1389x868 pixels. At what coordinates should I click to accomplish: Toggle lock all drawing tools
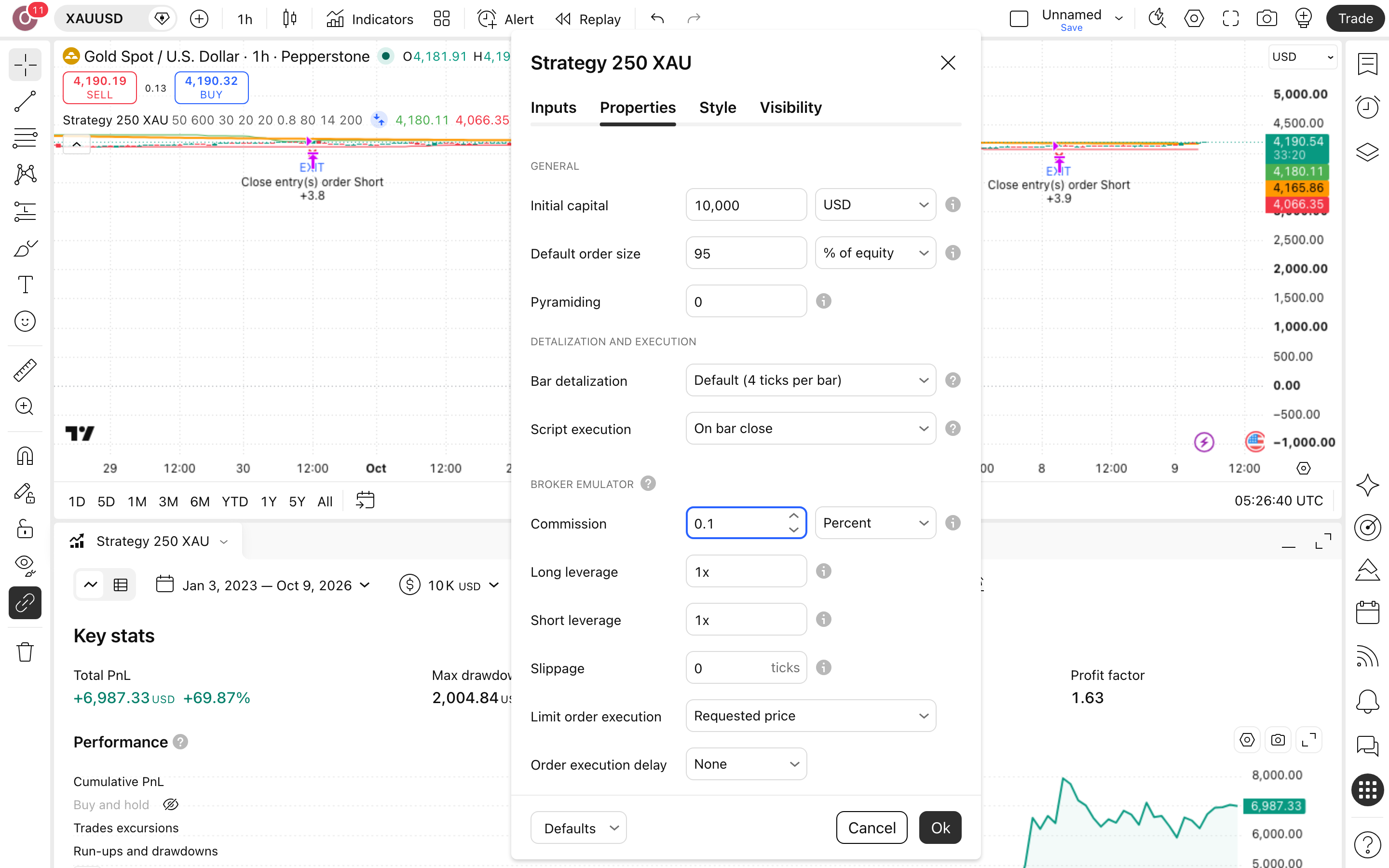pos(25,529)
